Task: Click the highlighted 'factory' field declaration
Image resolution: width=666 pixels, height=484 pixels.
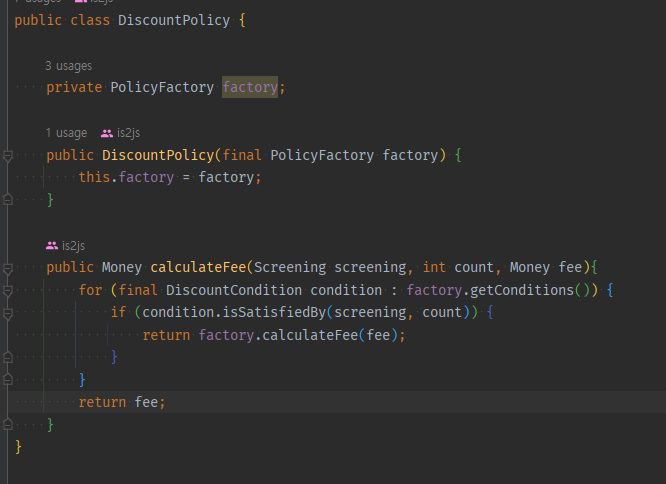Action: coord(250,87)
